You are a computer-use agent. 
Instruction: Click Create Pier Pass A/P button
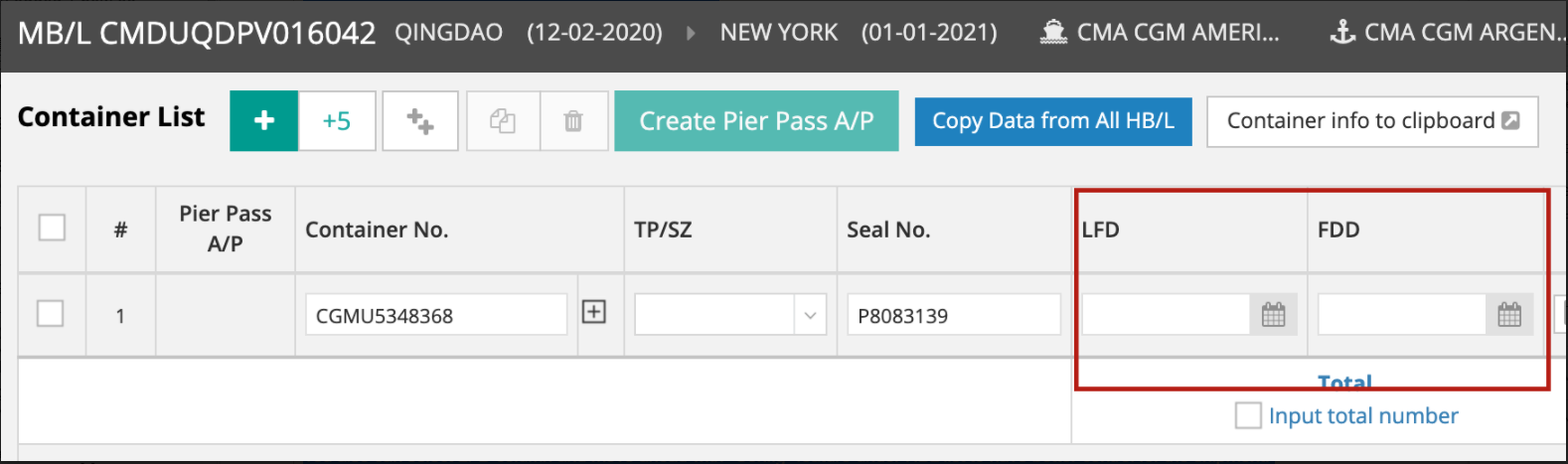(756, 121)
